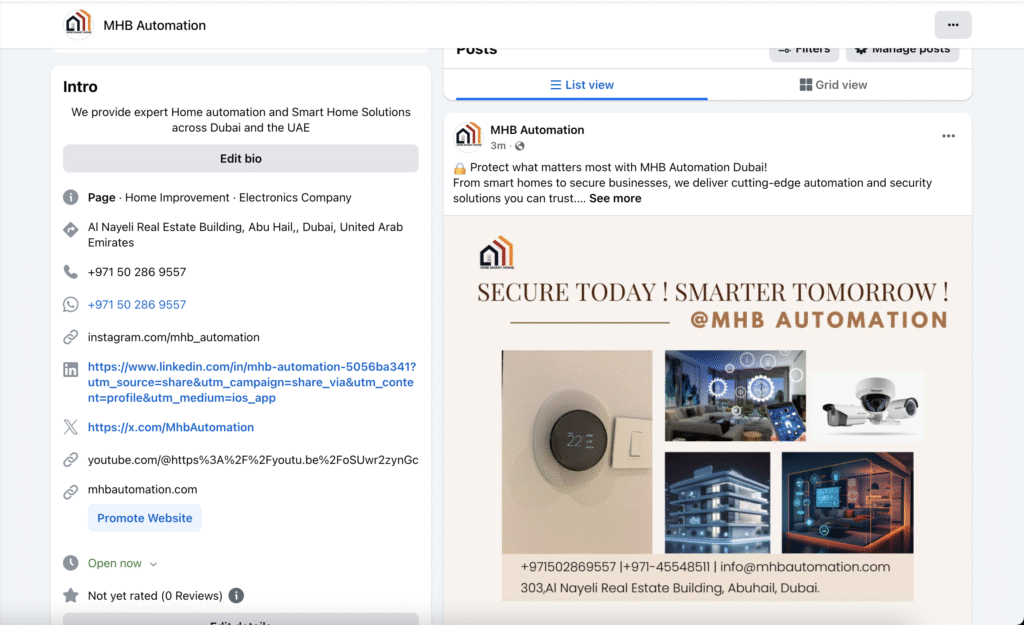This screenshot has width=1024, height=625.
Task: Click the X (Twitter) icon in Intro
Action: pyautogui.click(x=71, y=427)
